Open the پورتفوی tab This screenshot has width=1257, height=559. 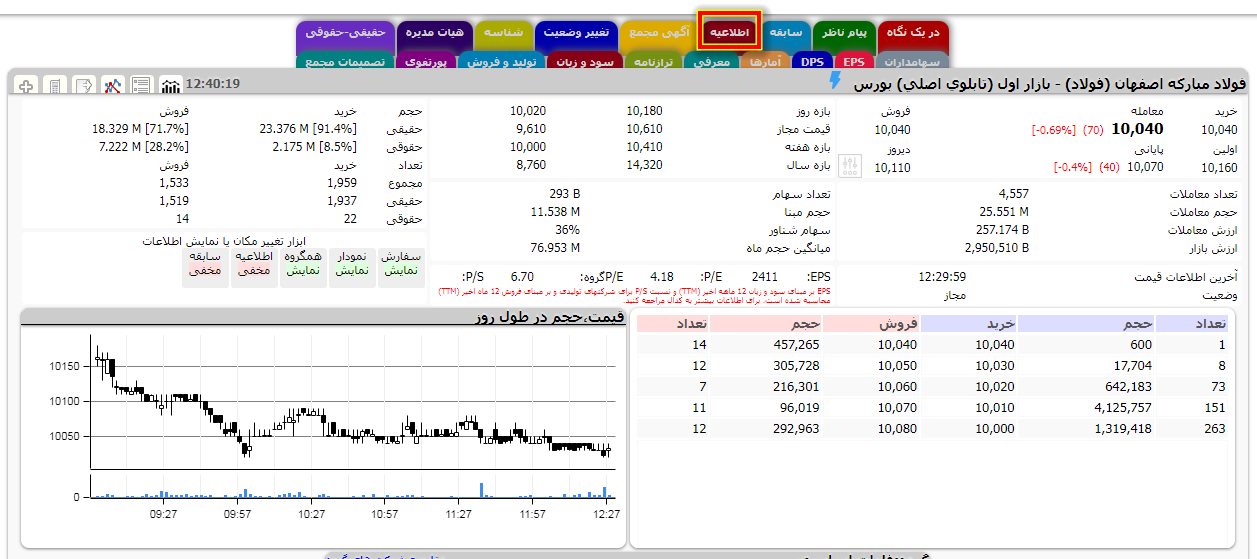tap(427, 62)
